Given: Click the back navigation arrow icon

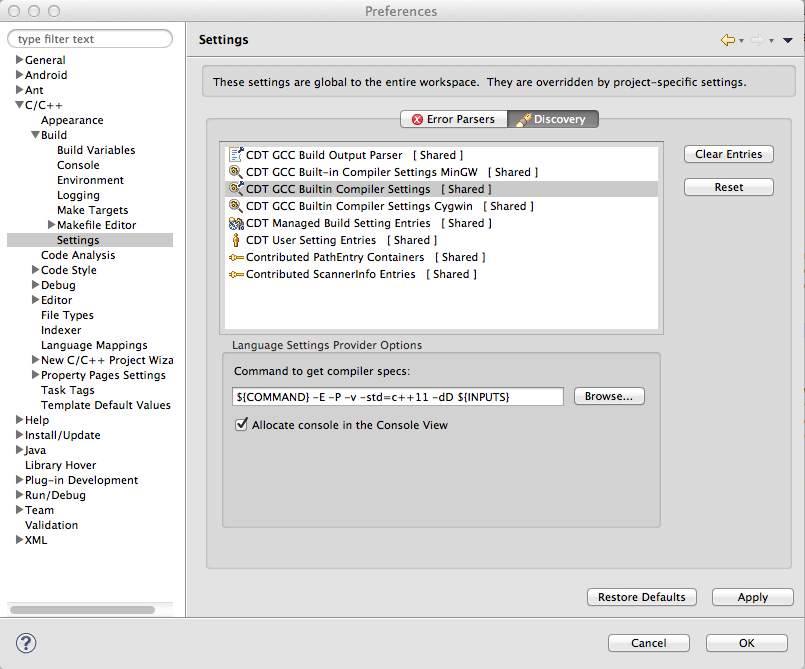Looking at the screenshot, I should [727, 40].
